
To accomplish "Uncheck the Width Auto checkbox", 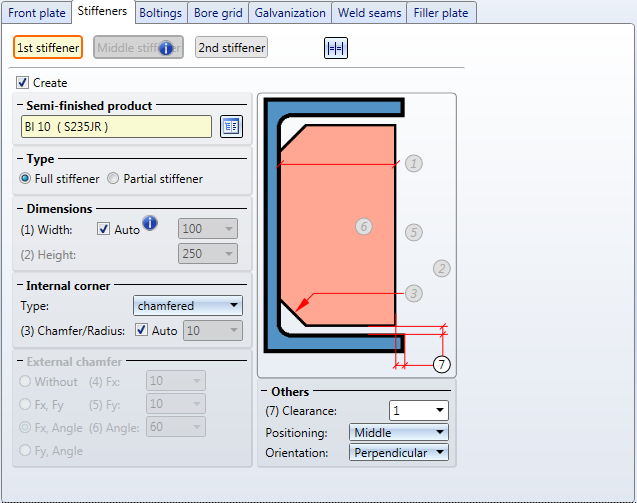I will coord(104,229).
